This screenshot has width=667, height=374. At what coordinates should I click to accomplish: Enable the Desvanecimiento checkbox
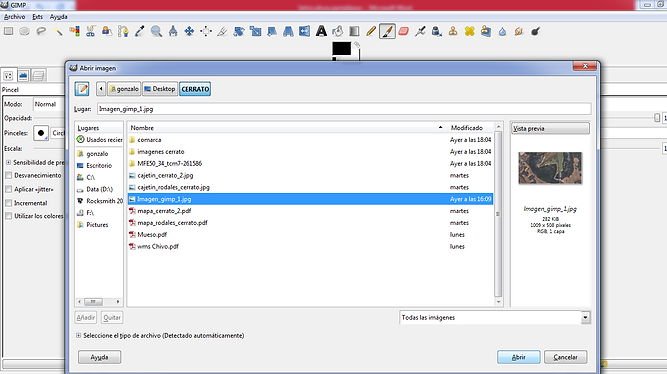coord(9,175)
